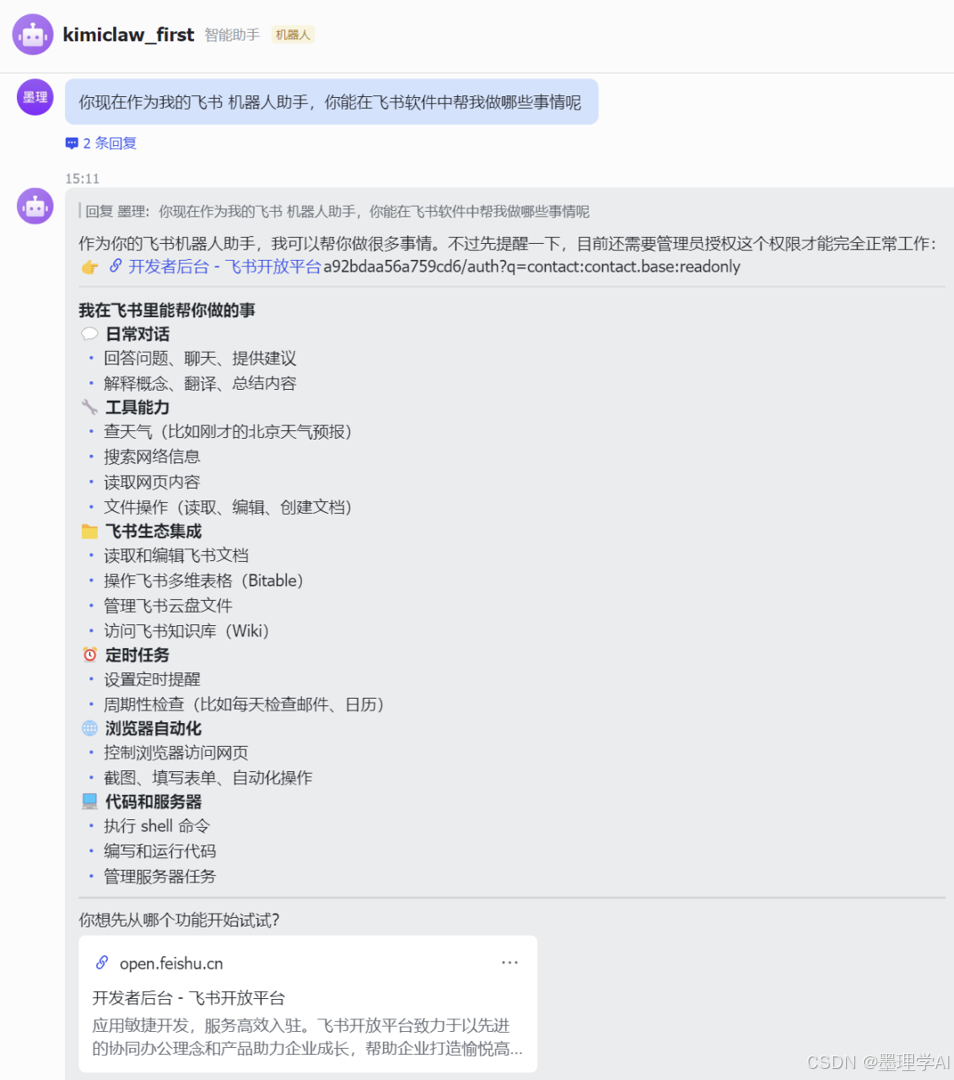The image size is (954, 1080).
Task: Click the 控制浏览器访问网页 bullet item
Action: coord(176,753)
